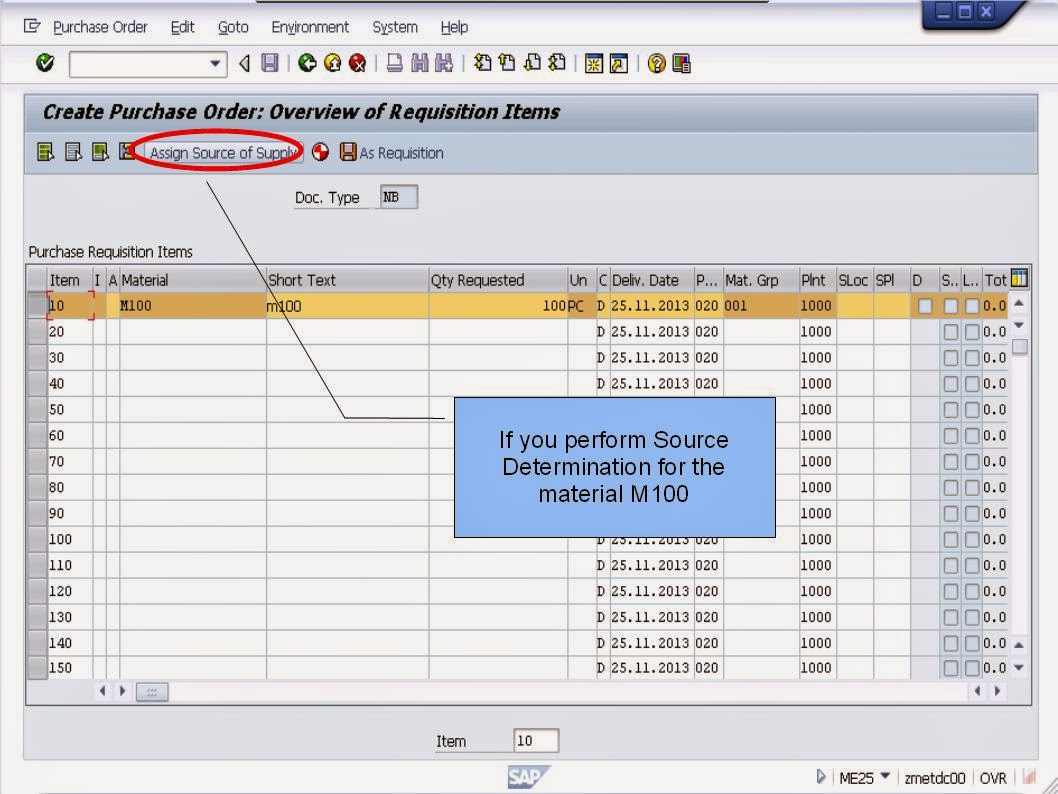Click the second document icon in application toolbar
1058x794 pixels.
[73, 152]
